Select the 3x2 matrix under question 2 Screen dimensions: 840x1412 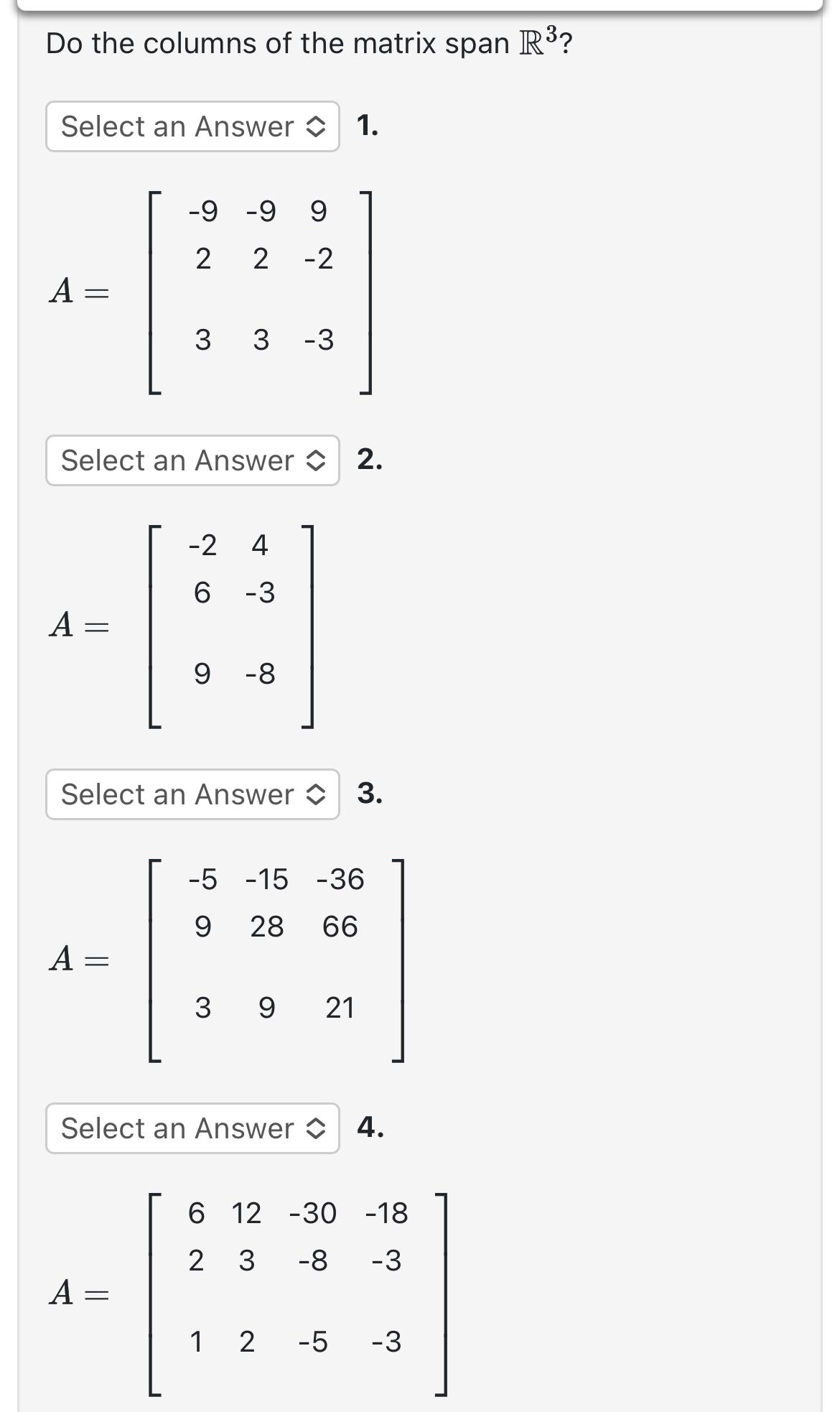pos(230,625)
